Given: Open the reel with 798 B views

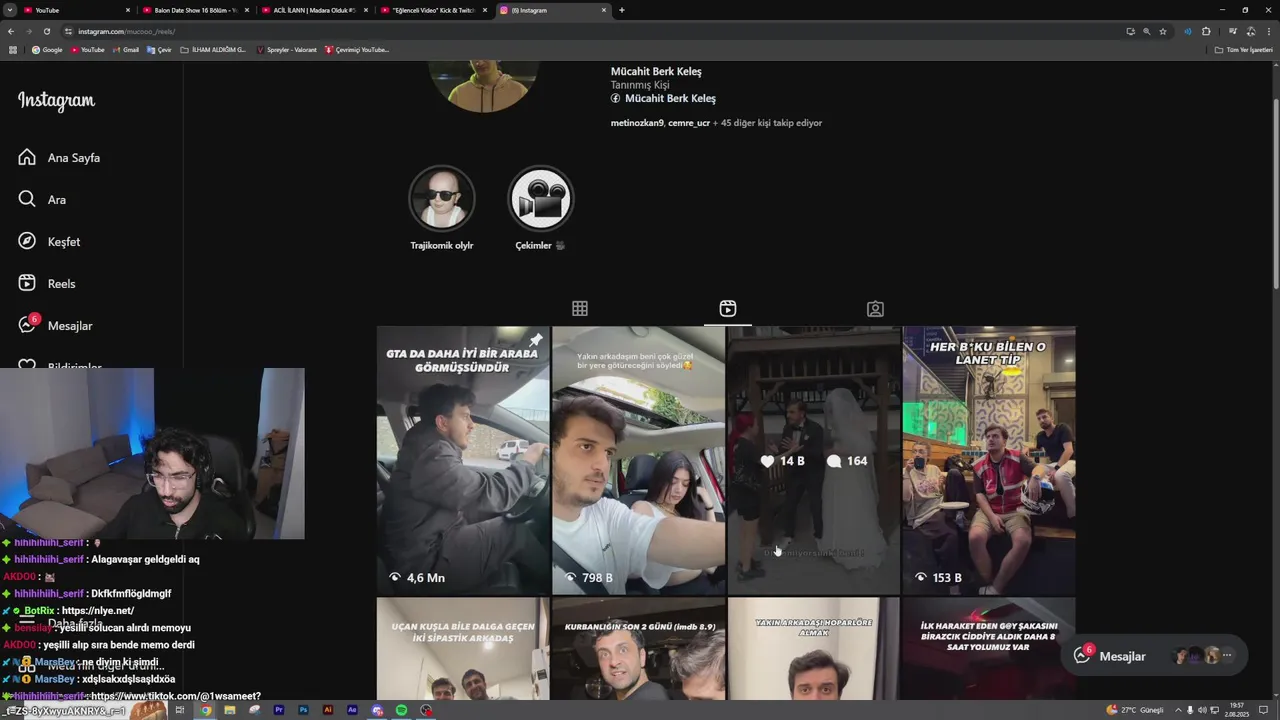Looking at the screenshot, I should 638,460.
